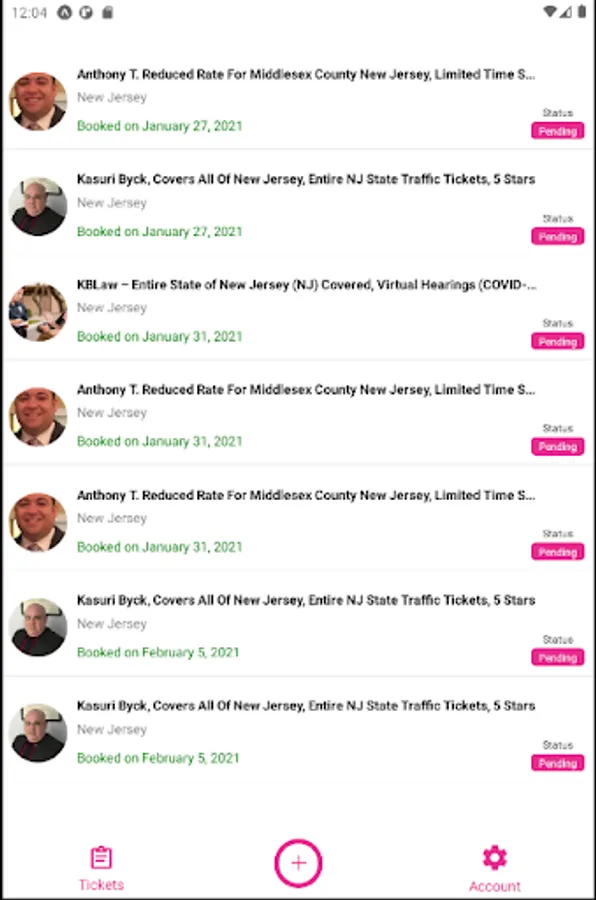Image resolution: width=596 pixels, height=900 pixels.
Task: Select Kasuri Byck avatar booked January 27
Action: tap(38, 207)
